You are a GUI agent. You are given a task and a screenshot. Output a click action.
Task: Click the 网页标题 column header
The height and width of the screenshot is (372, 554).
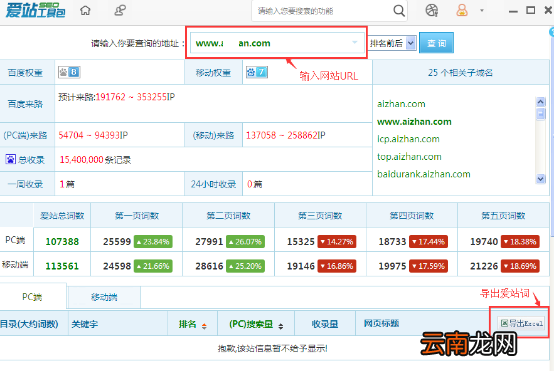point(382,323)
